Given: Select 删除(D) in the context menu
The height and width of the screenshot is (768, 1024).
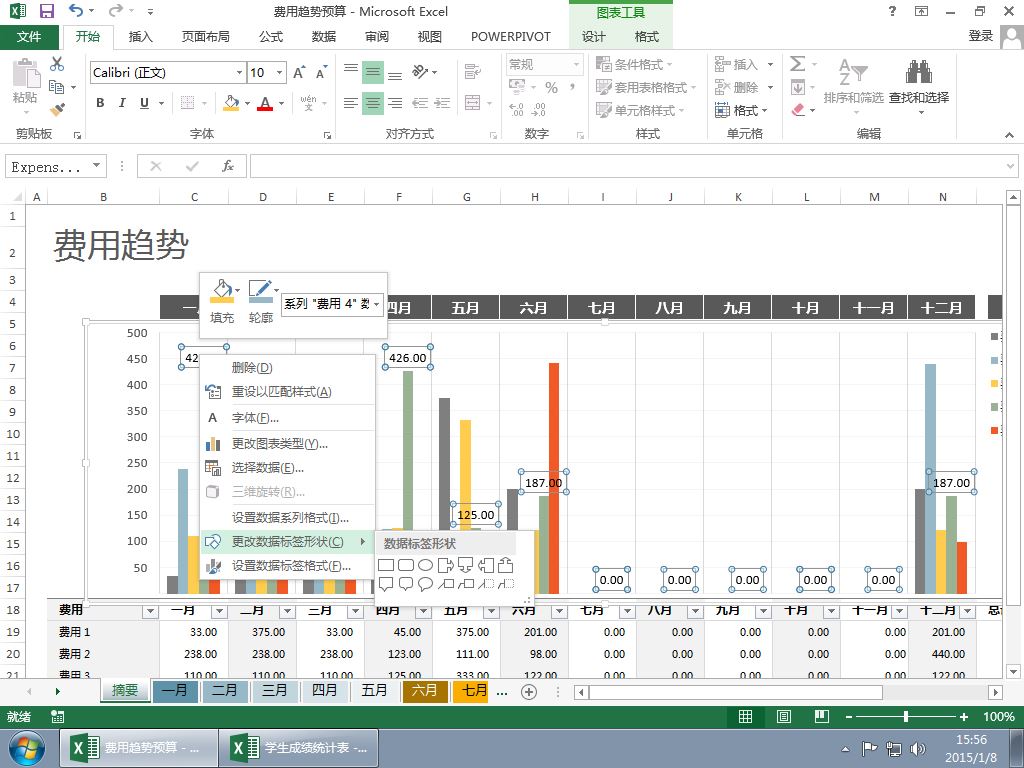Looking at the screenshot, I should pyautogui.click(x=287, y=368).
